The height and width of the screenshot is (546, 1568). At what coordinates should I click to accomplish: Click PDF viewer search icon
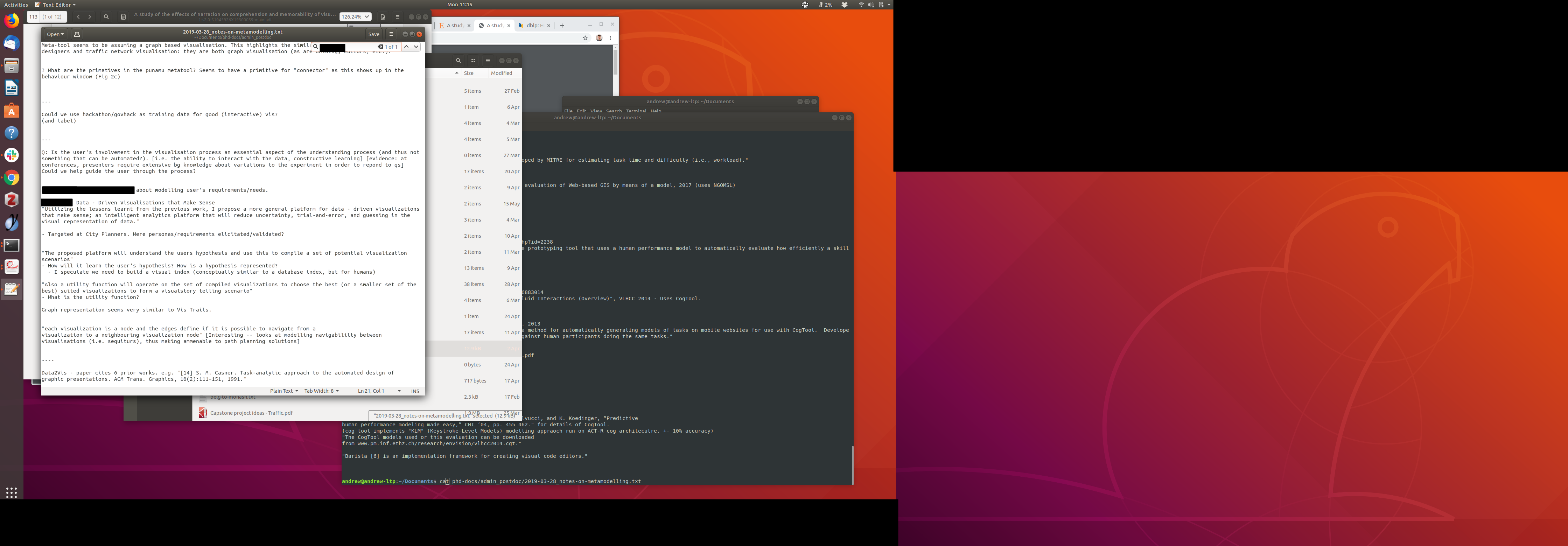[106, 17]
